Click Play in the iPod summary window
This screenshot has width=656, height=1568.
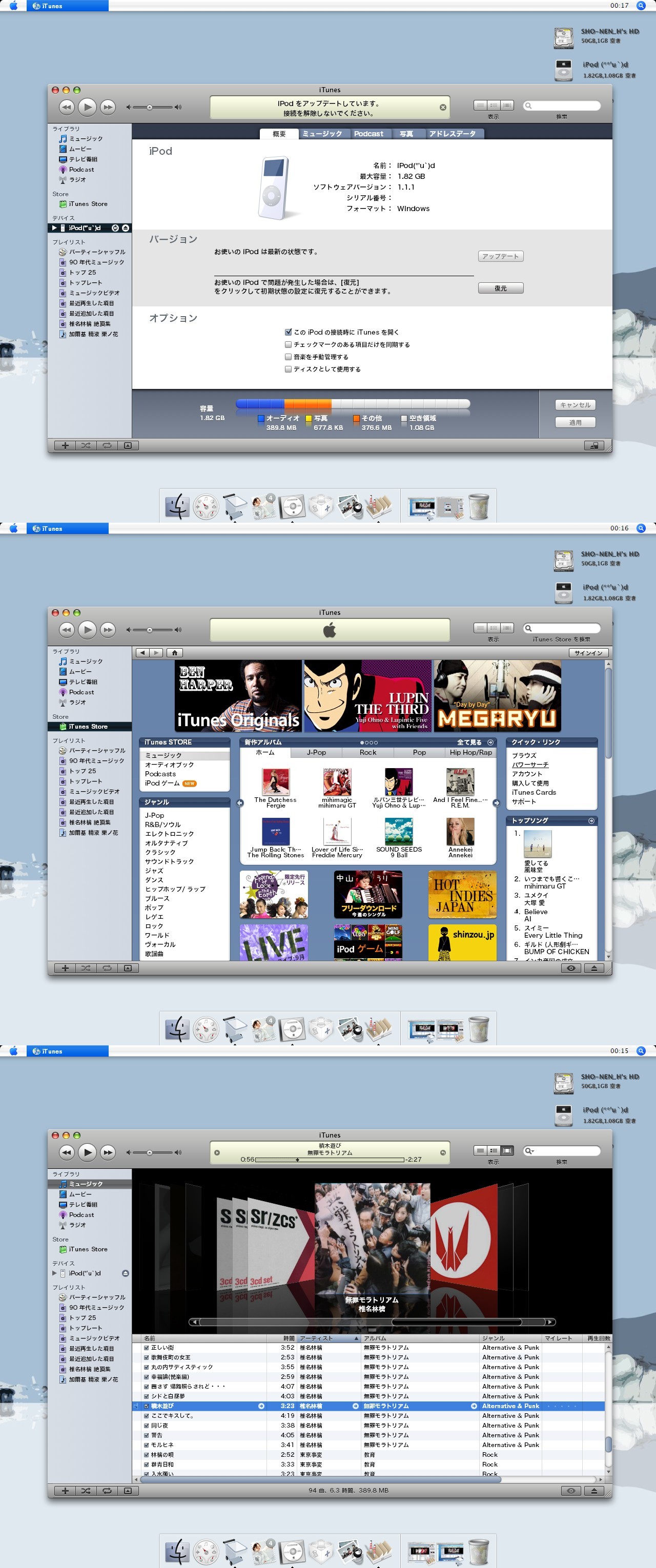click(87, 107)
